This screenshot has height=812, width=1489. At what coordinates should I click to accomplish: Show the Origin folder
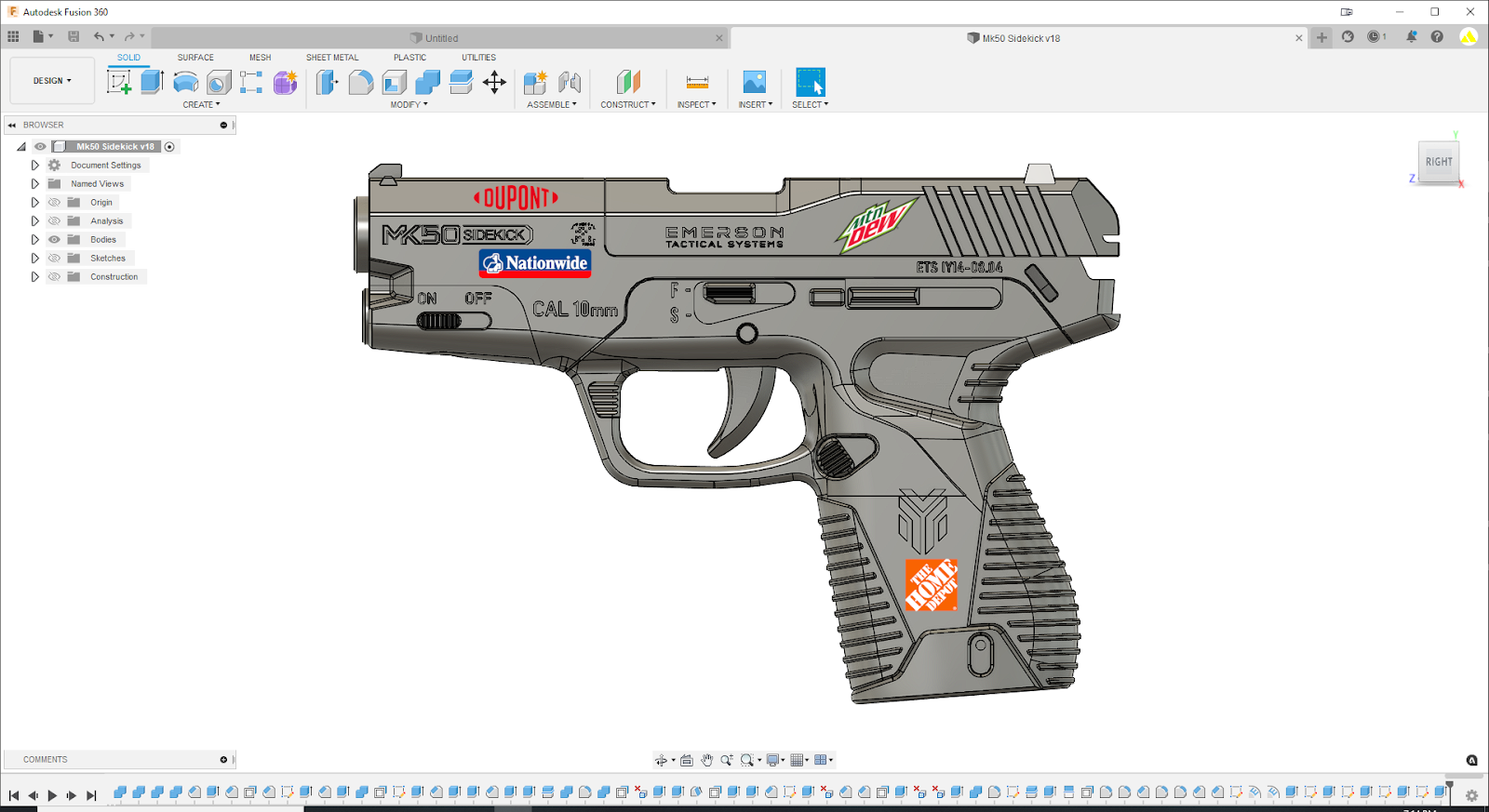coord(54,202)
